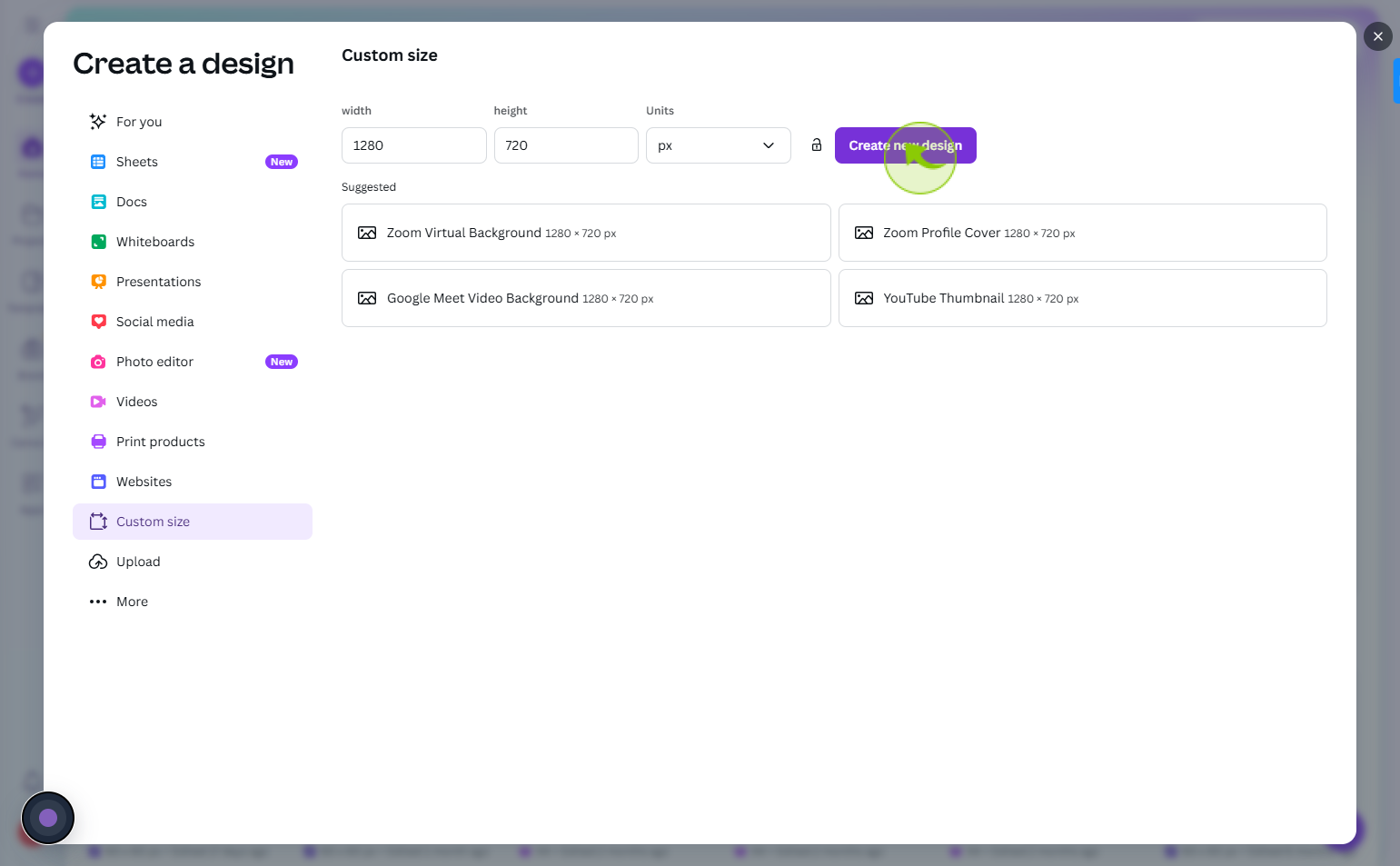The width and height of the screenshot is (1400, 866).
Task: Toggle the aspect ratio lock icon
Action: click(x=817, y=145)
